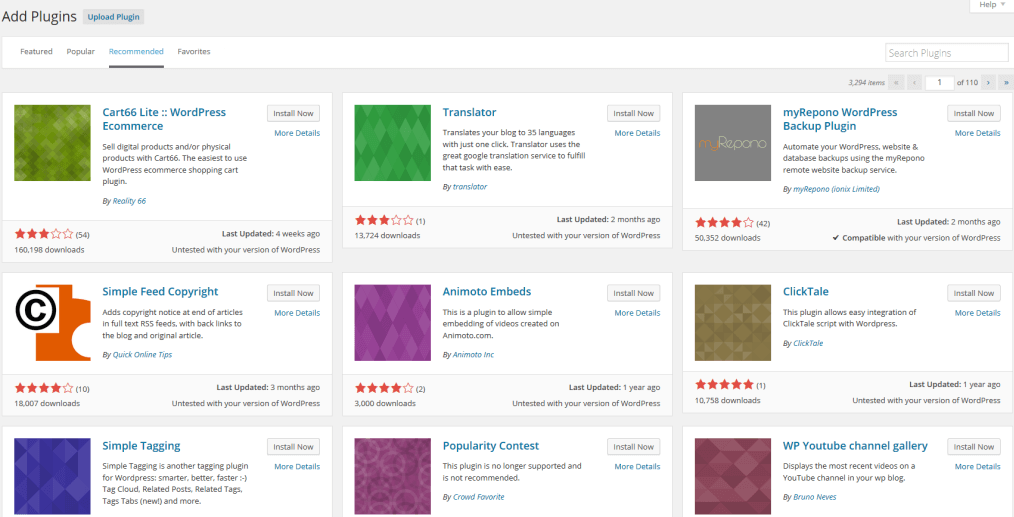The image size is (1014, 517).
Task: Click myRepono star rating
Action: click(x=724, y=223)
